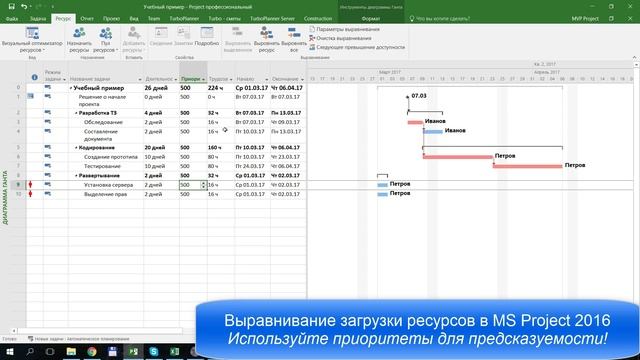Open Визуальный оптимизатор ресурсов tool
Screen dimensions: 640x360
32,39
